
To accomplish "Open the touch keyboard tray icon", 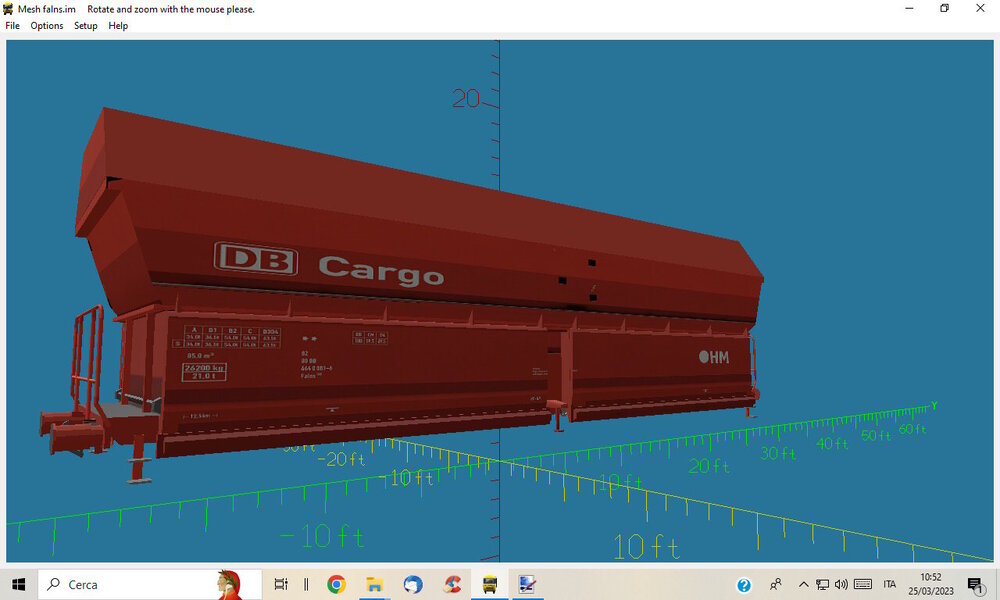I will 863,584.
